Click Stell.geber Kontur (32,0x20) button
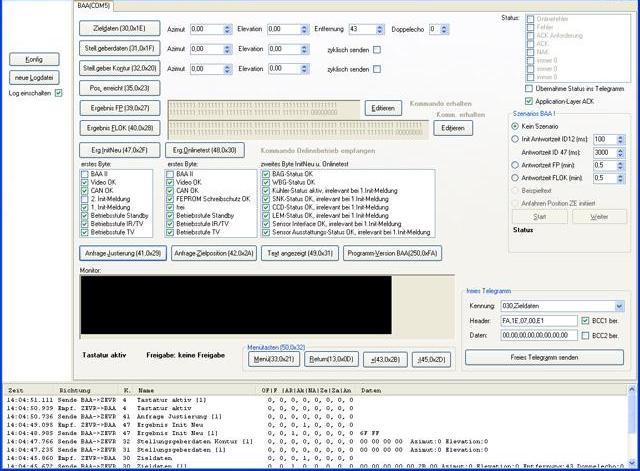The width and height of the screenshot is (640, 471). [x=120, y=68]
